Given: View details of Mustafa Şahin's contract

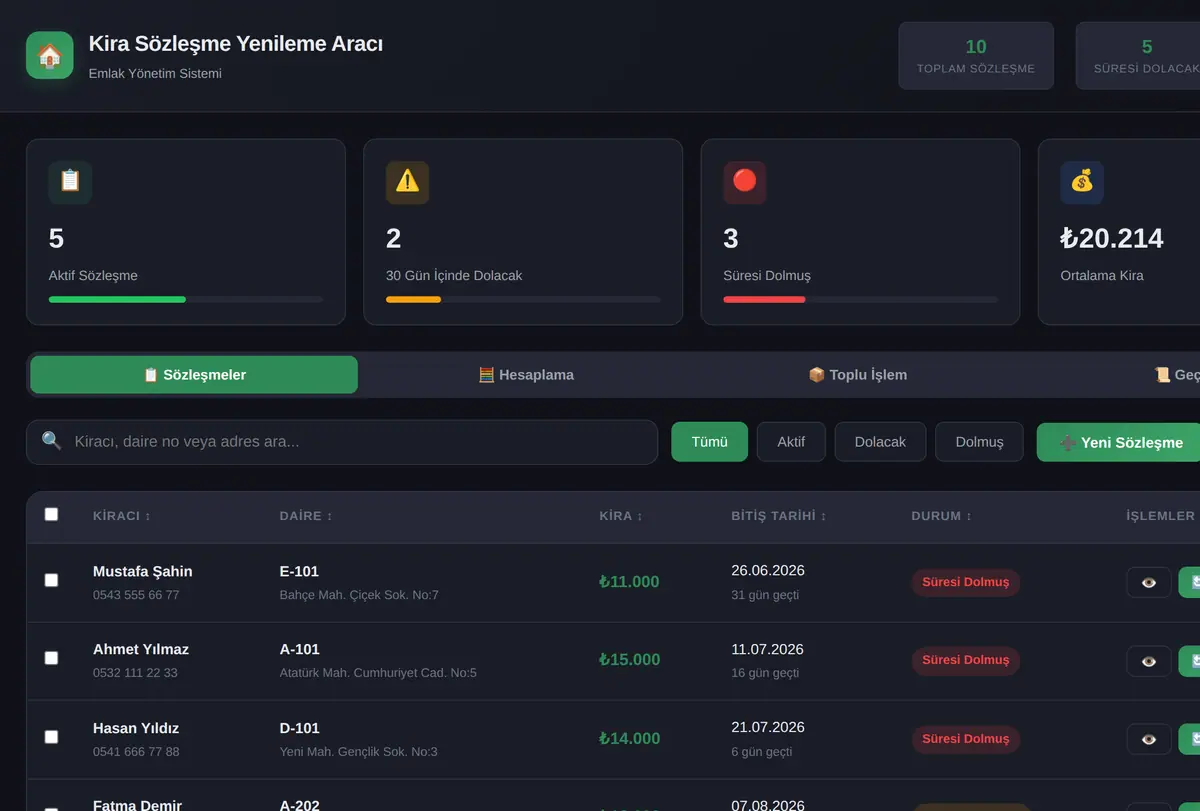Looking at the screenshot, I should [x=1149, y=582].
